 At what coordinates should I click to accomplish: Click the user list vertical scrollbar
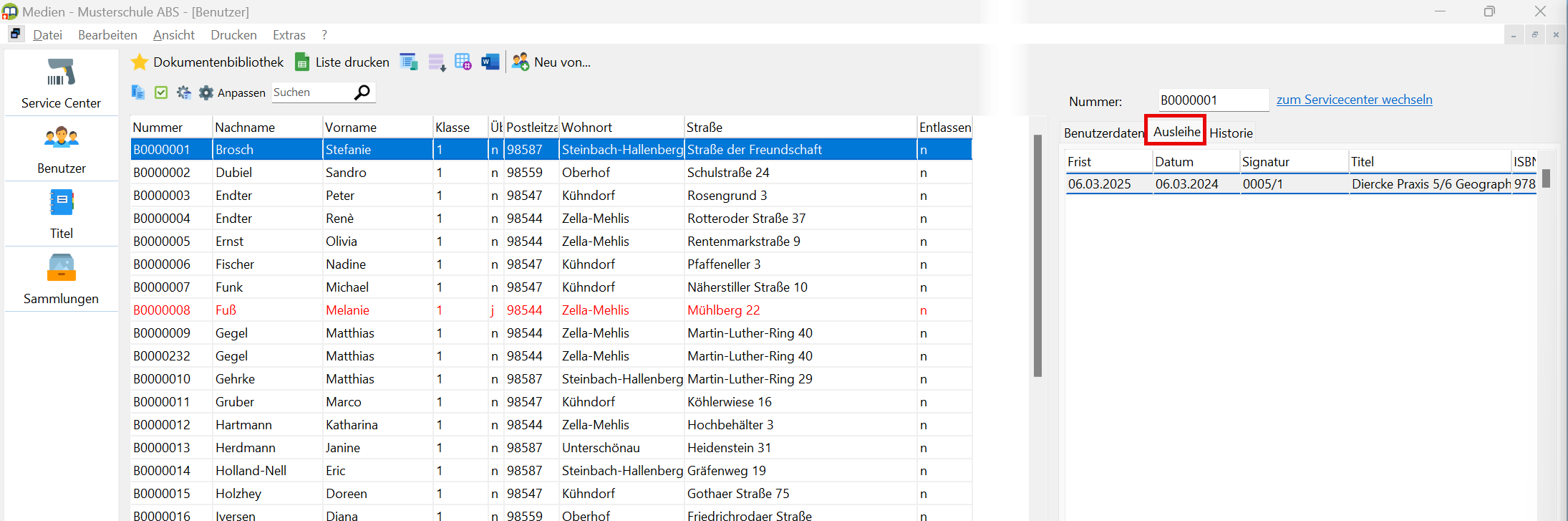[1037, 255]
